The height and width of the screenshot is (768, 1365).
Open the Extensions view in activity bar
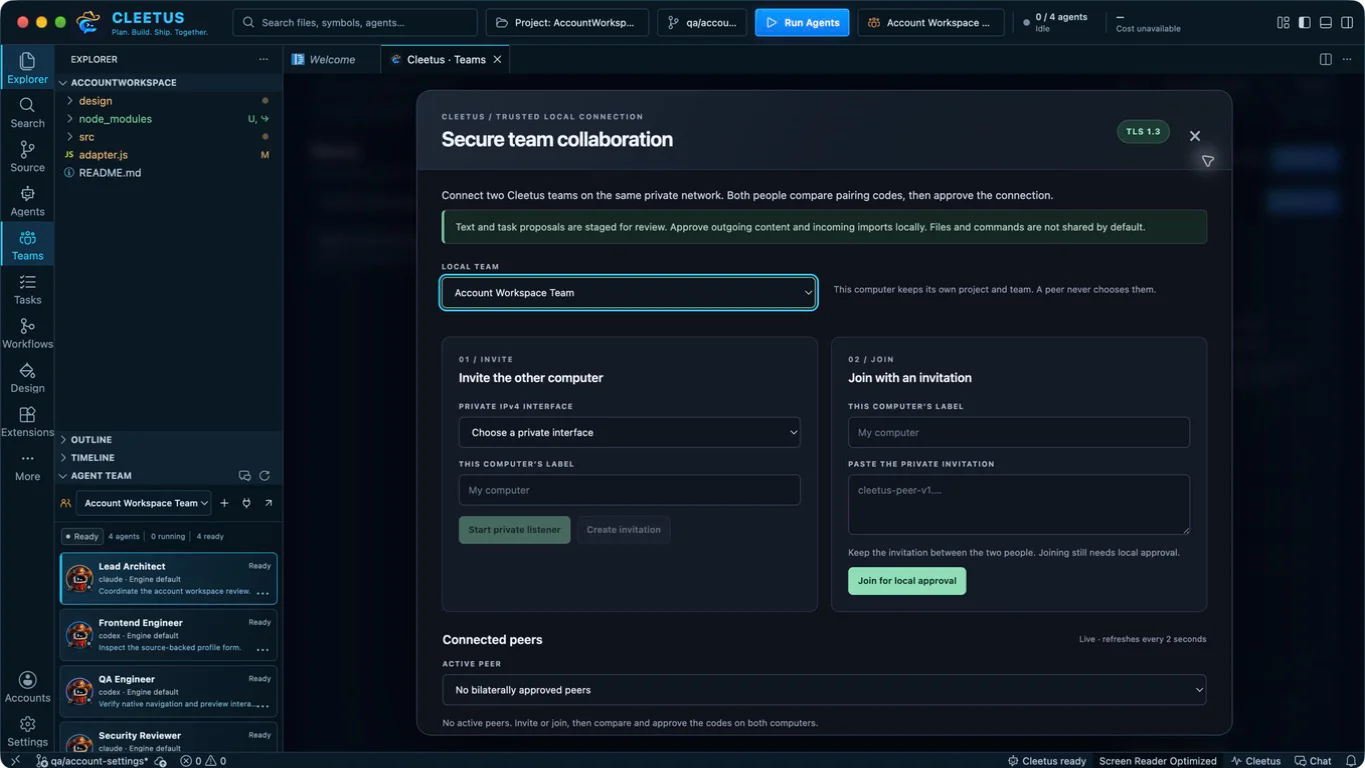27,420
